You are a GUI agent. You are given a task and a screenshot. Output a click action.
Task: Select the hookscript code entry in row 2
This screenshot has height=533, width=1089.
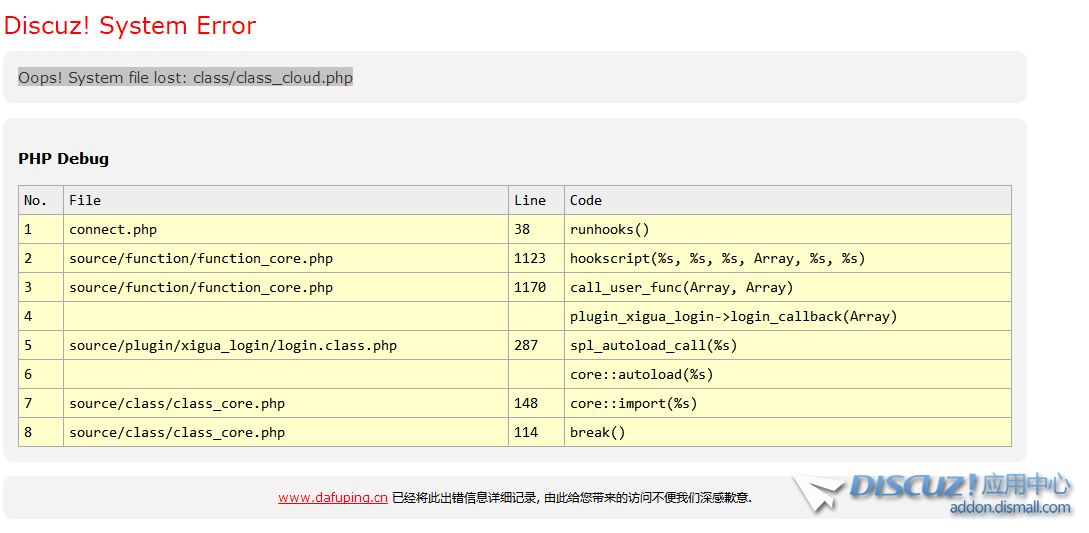click(x=717, y=258)
